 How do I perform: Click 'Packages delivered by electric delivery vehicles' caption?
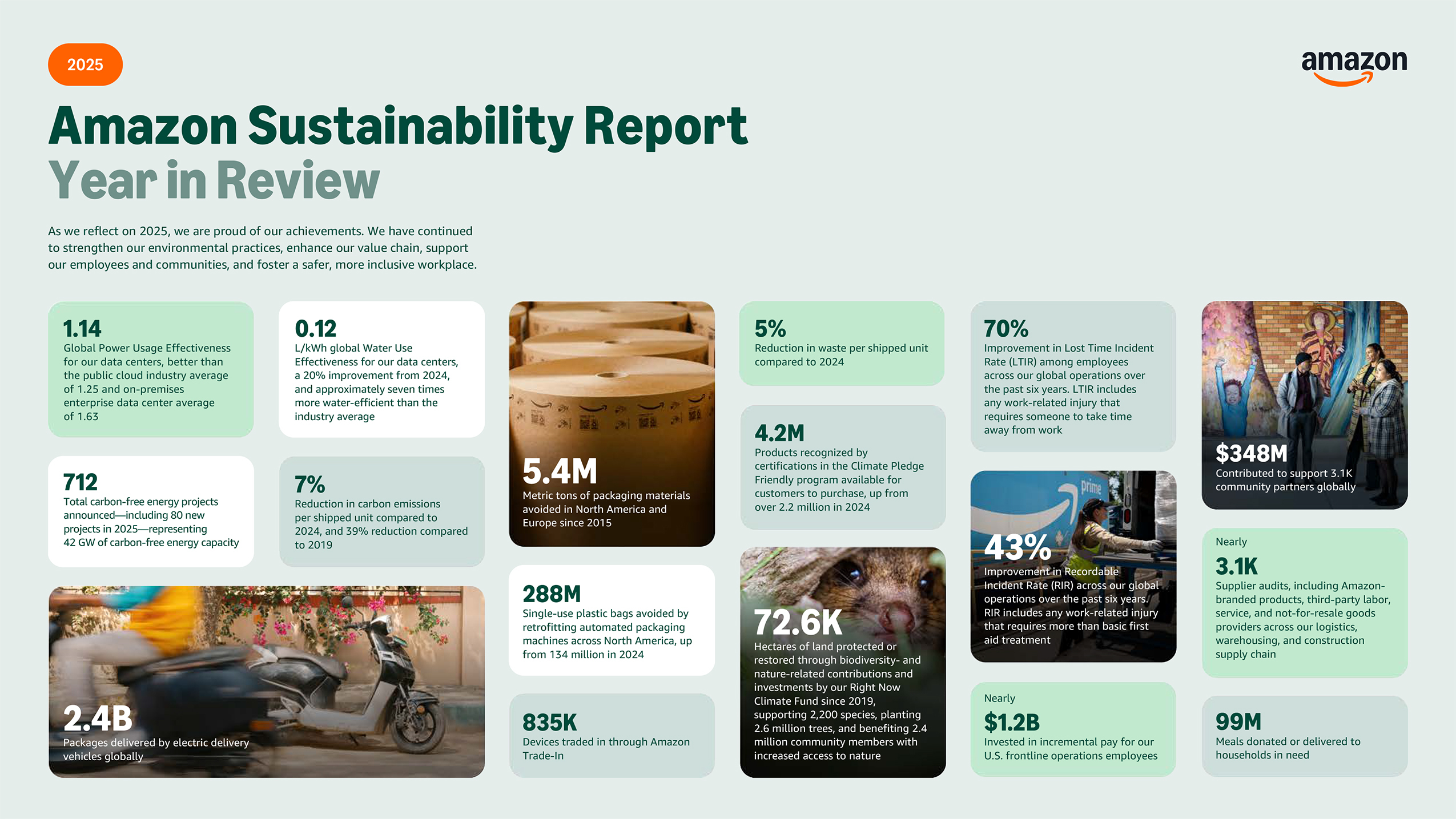coord(156,749)
